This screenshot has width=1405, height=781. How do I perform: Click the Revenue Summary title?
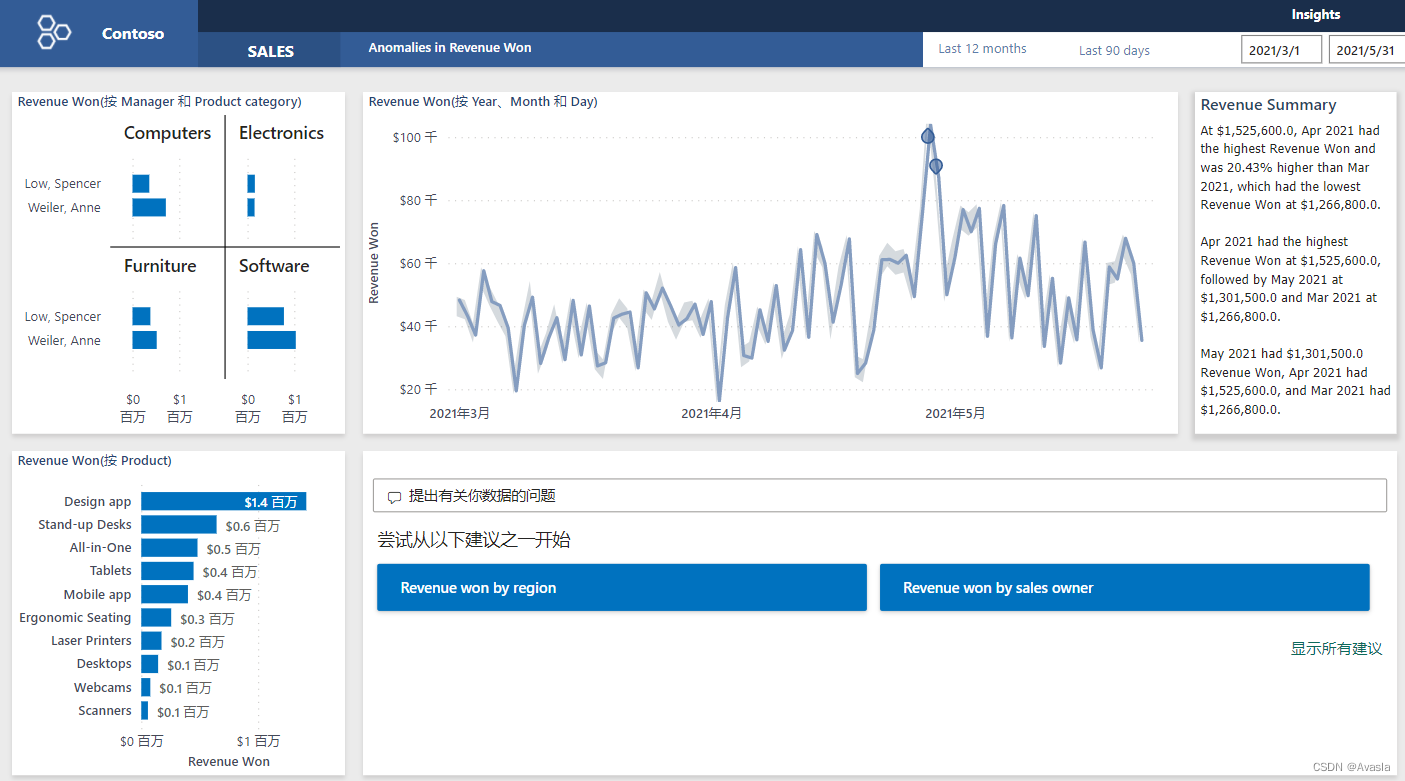tap(1268, 105)
